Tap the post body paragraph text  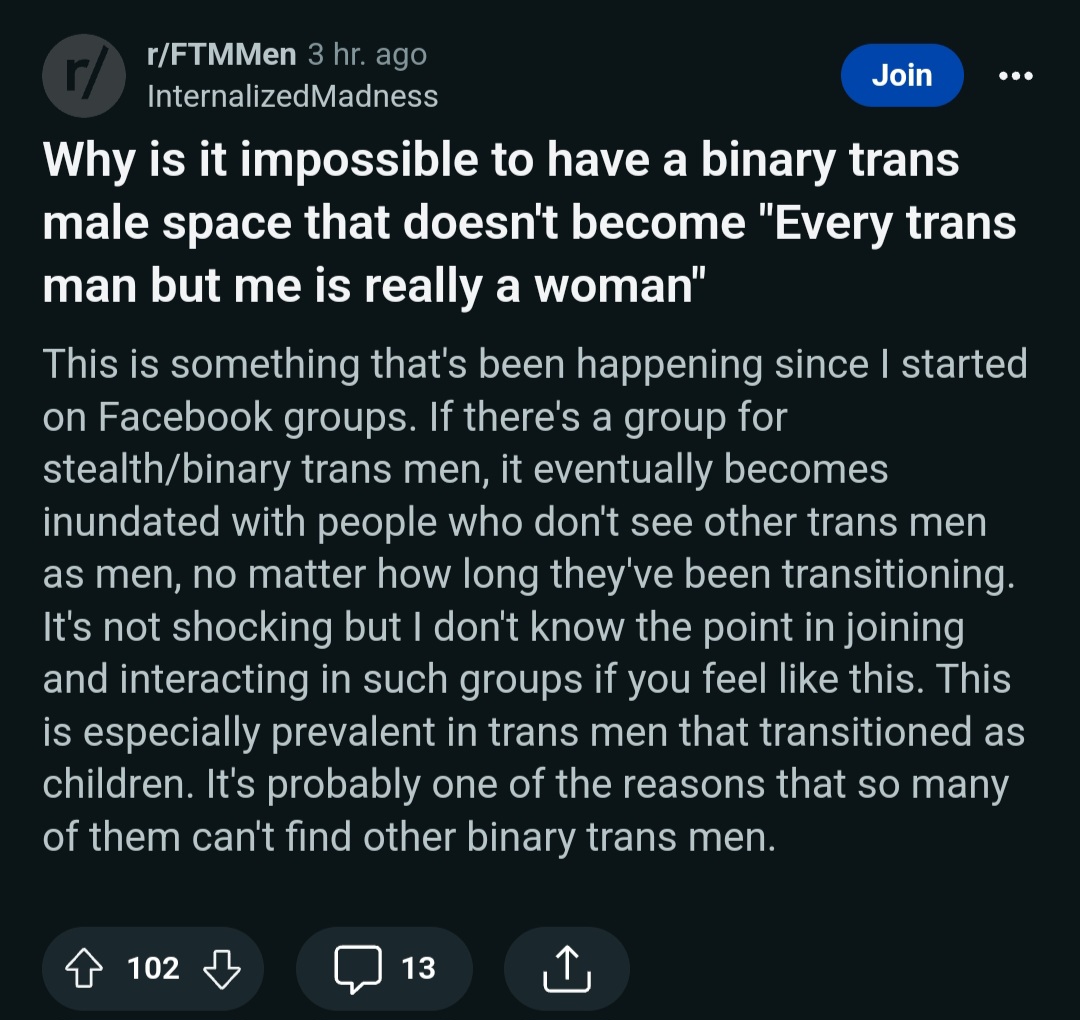click(x=534, y=600)
